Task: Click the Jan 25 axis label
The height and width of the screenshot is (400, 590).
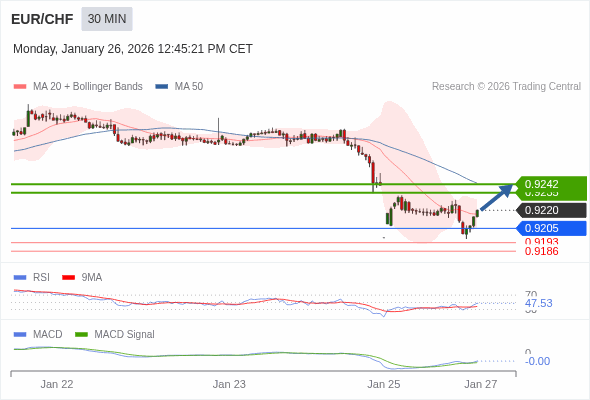Action: [x=384, y=384]
